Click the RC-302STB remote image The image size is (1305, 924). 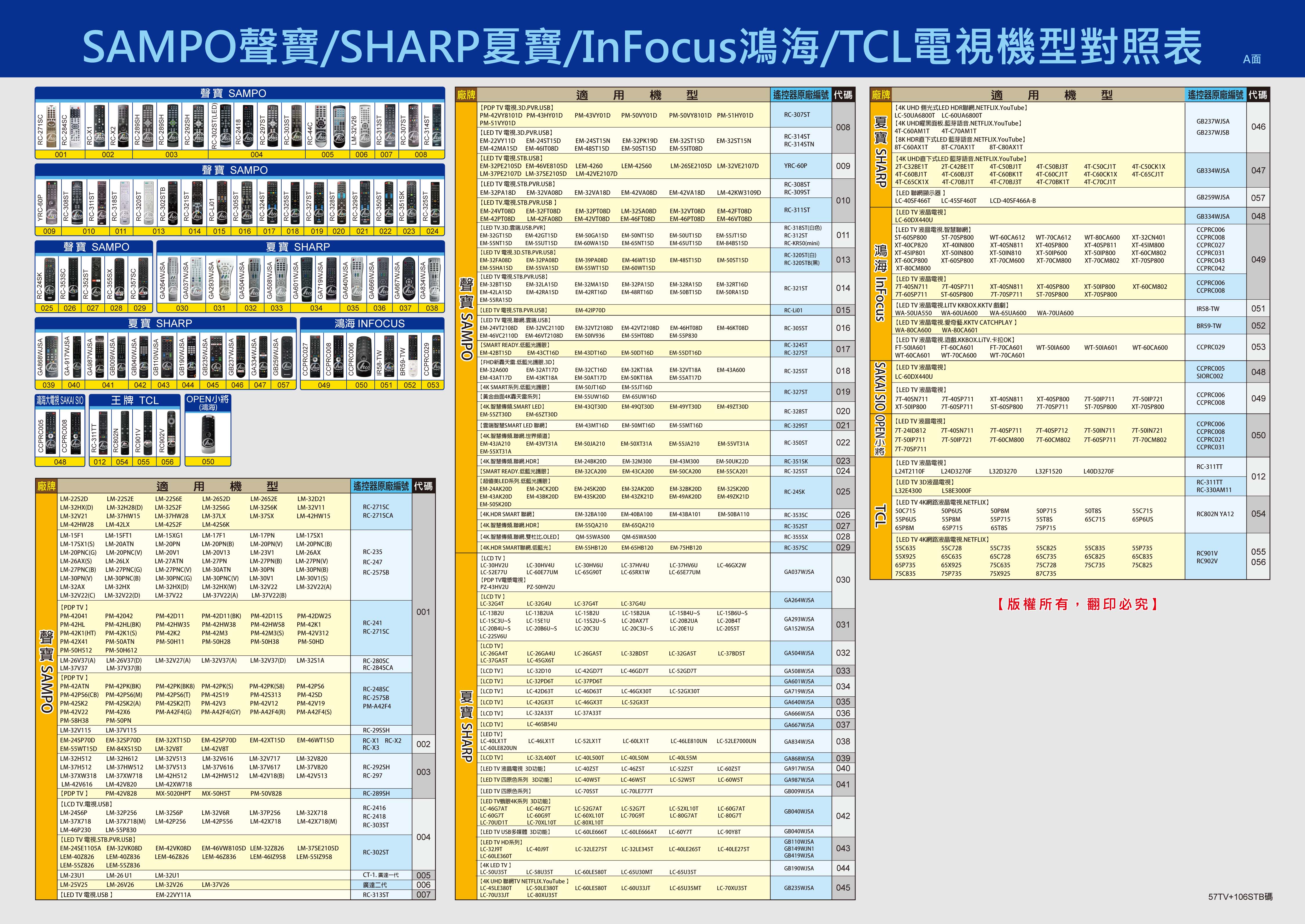[173, 202]
